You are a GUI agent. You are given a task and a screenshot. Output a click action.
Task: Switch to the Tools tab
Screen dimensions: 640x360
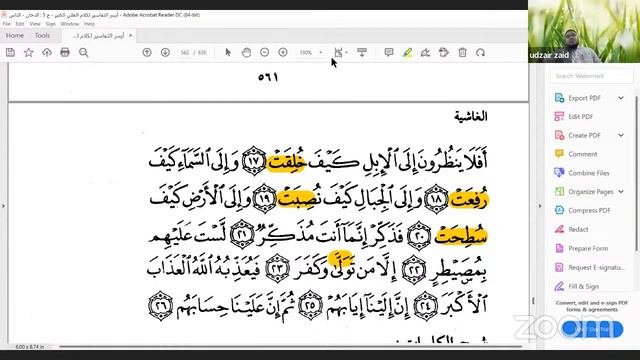(42, 36)
